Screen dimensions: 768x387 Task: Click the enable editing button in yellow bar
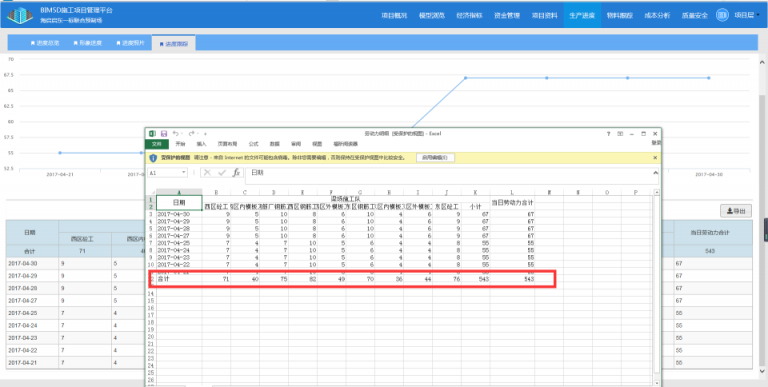click(435, 158)
